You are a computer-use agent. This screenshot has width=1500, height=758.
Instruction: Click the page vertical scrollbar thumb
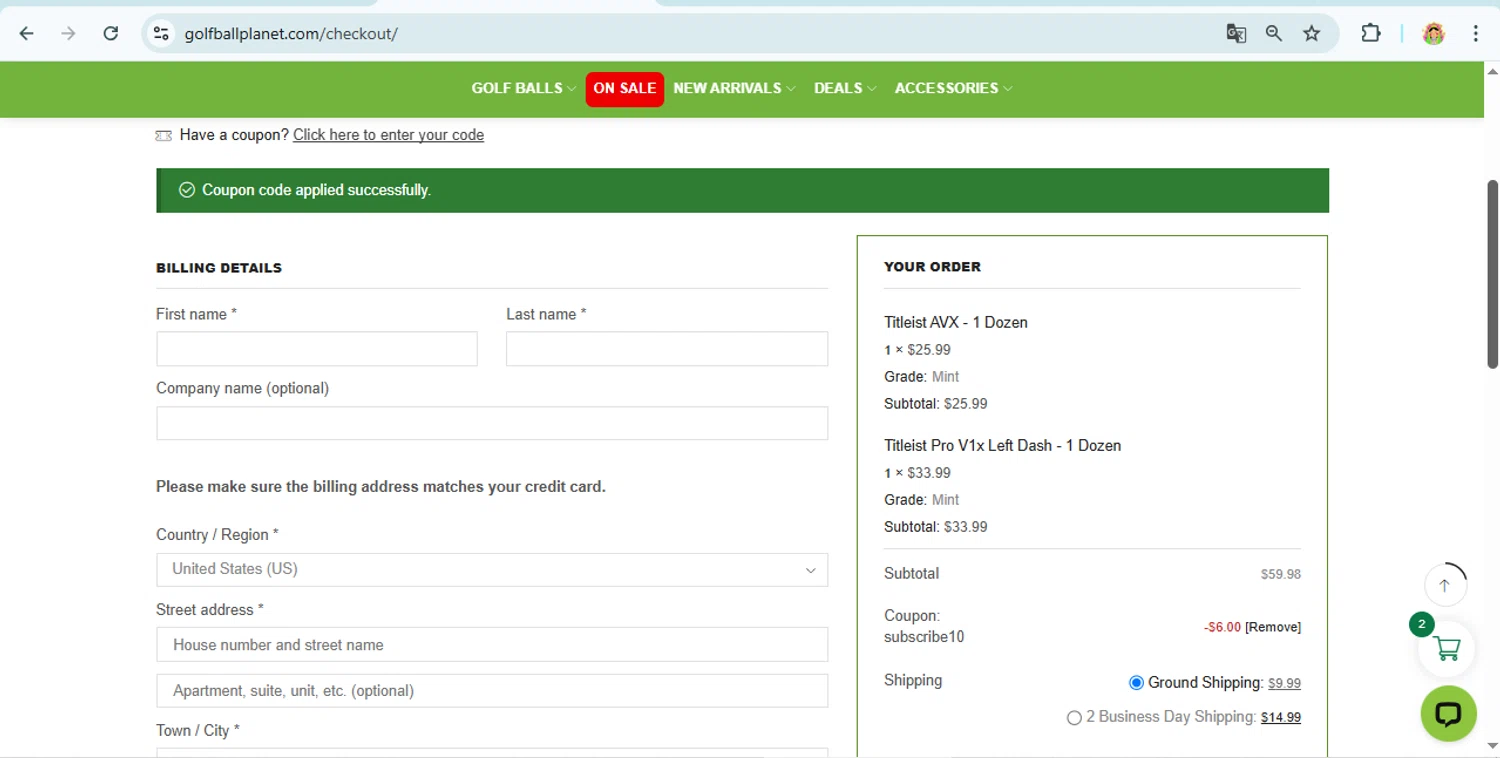pos(1493,274)
